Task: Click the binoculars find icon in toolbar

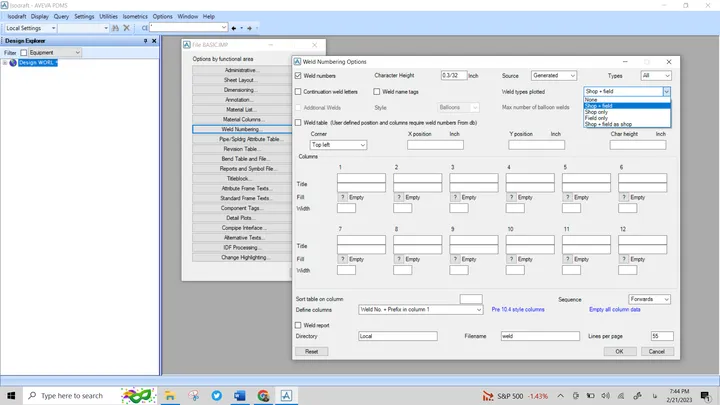Action: tap(115, 28)
